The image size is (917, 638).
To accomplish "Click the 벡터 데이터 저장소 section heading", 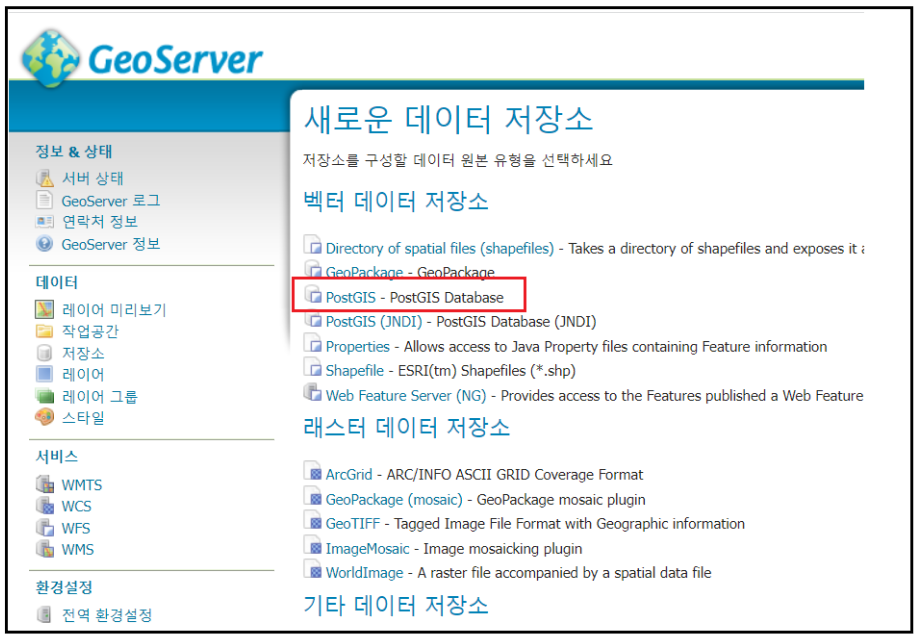I will (396, 201).
